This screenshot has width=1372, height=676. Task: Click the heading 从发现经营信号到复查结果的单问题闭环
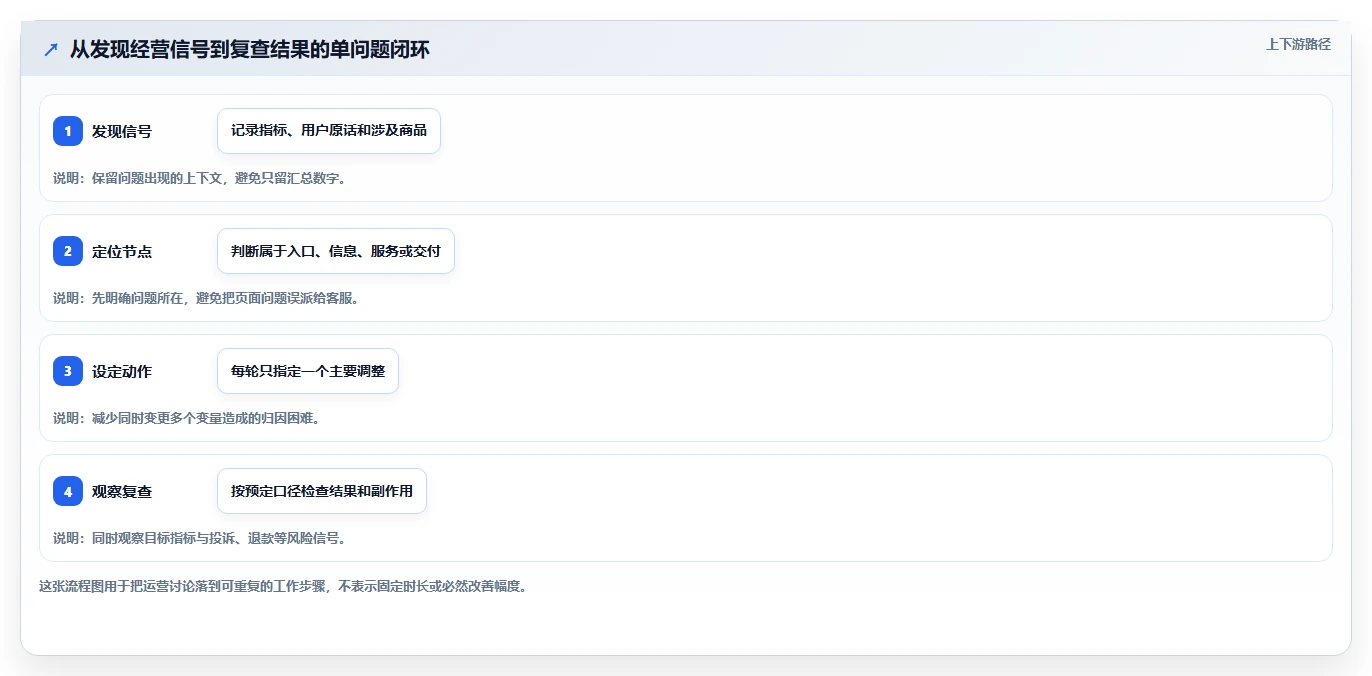(x=249, y=49)
